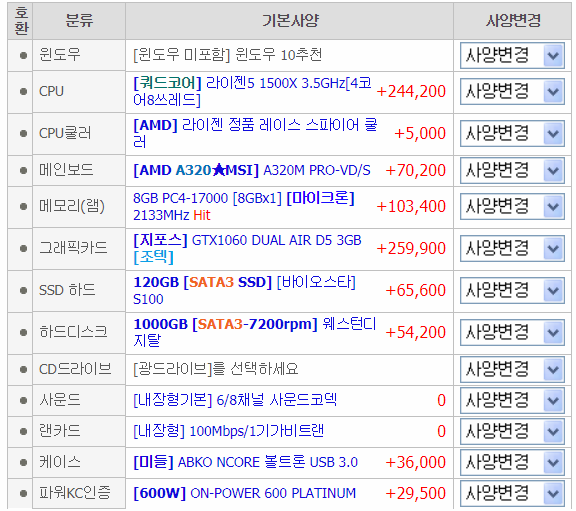
Task: Open the 사양변경 dropdown for SSD 하드 row
Action: 512,291
